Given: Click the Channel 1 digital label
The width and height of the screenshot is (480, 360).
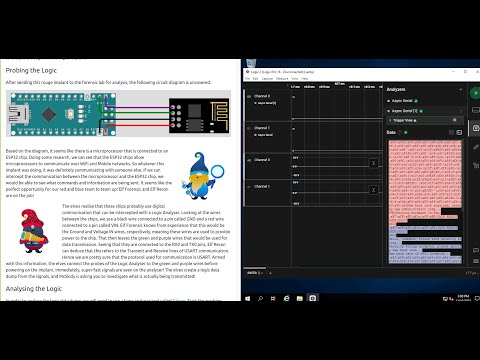Looking at the screenshot, I should pos(262,128).
